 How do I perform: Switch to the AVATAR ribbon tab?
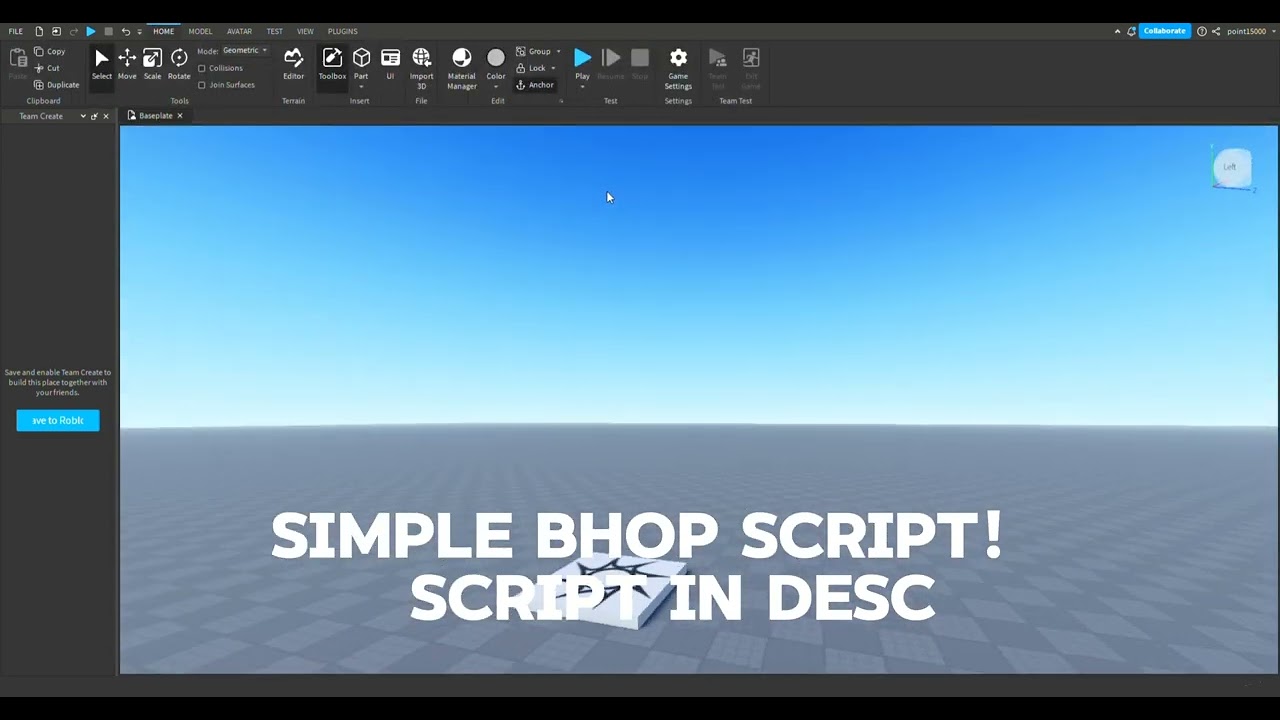(239, 31)
